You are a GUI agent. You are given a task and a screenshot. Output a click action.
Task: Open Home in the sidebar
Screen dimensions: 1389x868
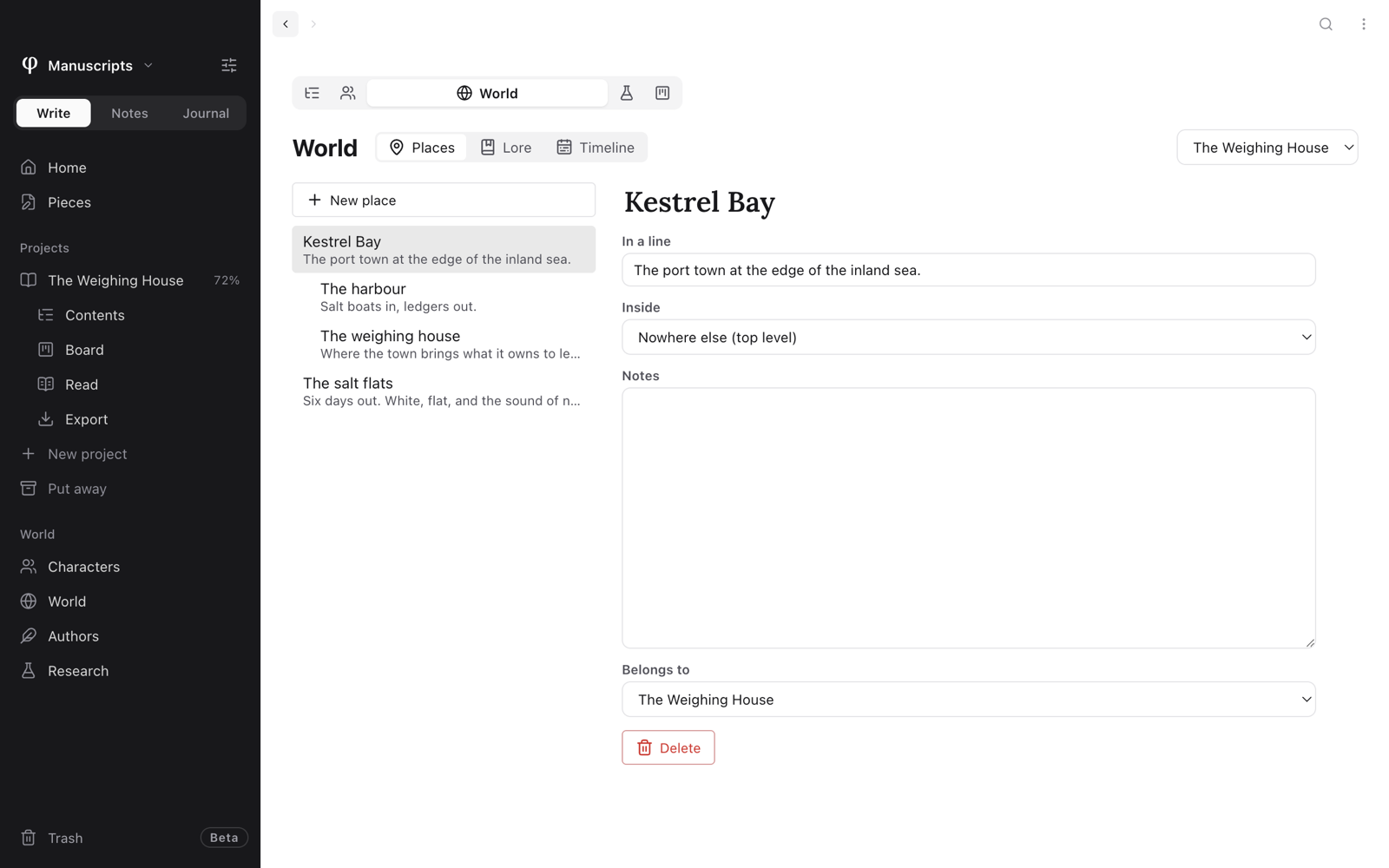tap(130, 168)
